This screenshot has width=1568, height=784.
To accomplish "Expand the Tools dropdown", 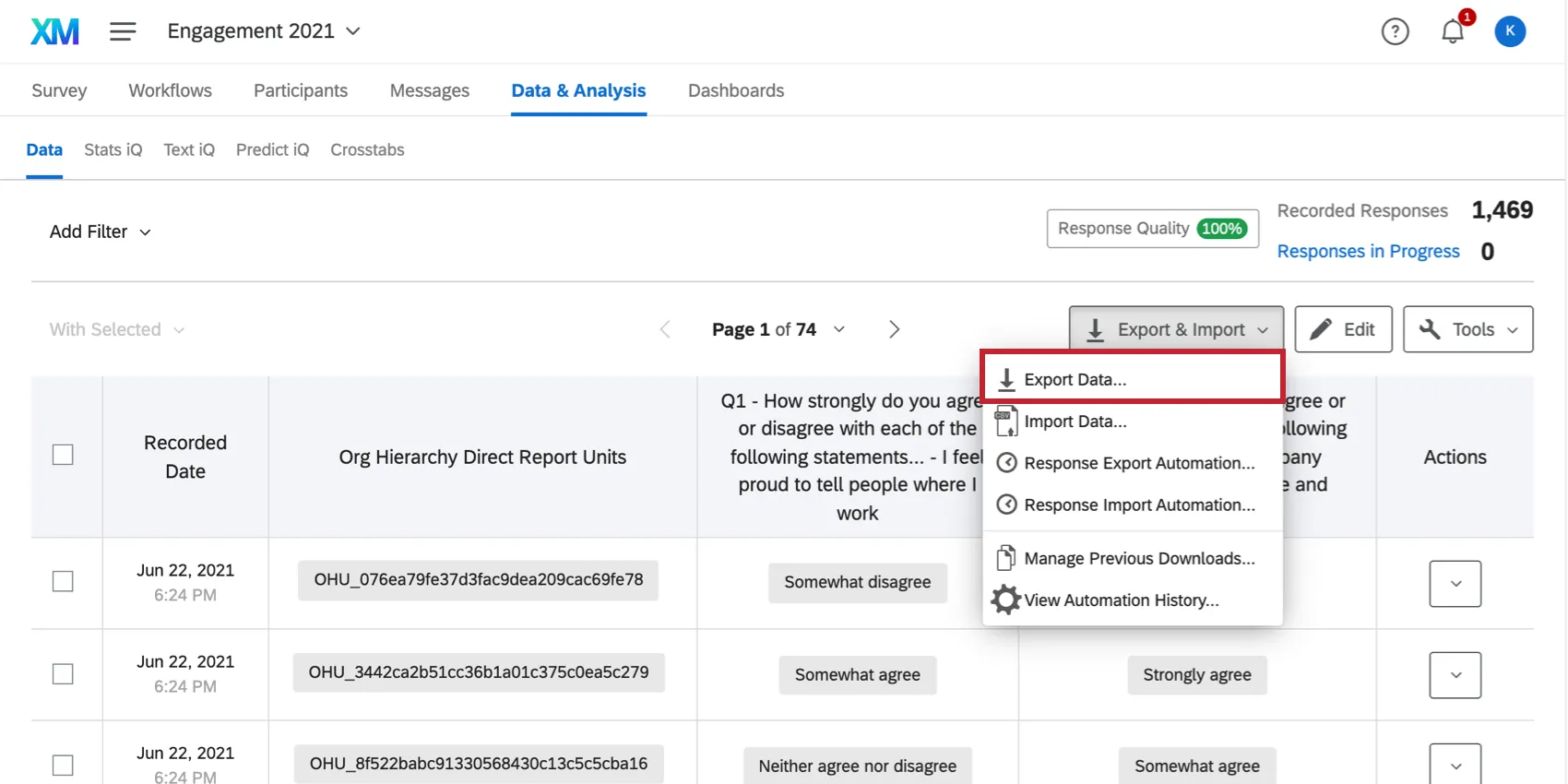I will 1467,329.
